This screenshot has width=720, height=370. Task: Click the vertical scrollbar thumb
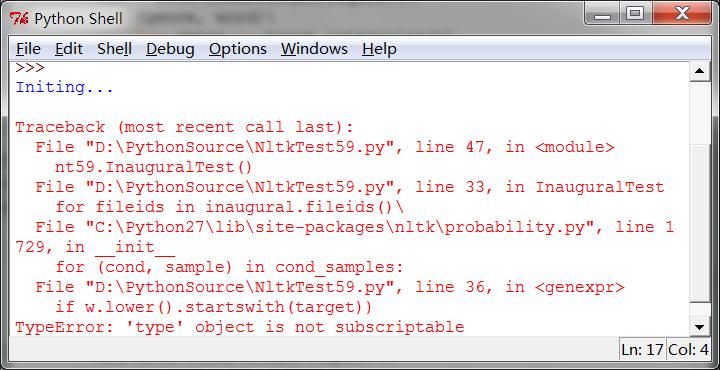(x=700, y=223)
